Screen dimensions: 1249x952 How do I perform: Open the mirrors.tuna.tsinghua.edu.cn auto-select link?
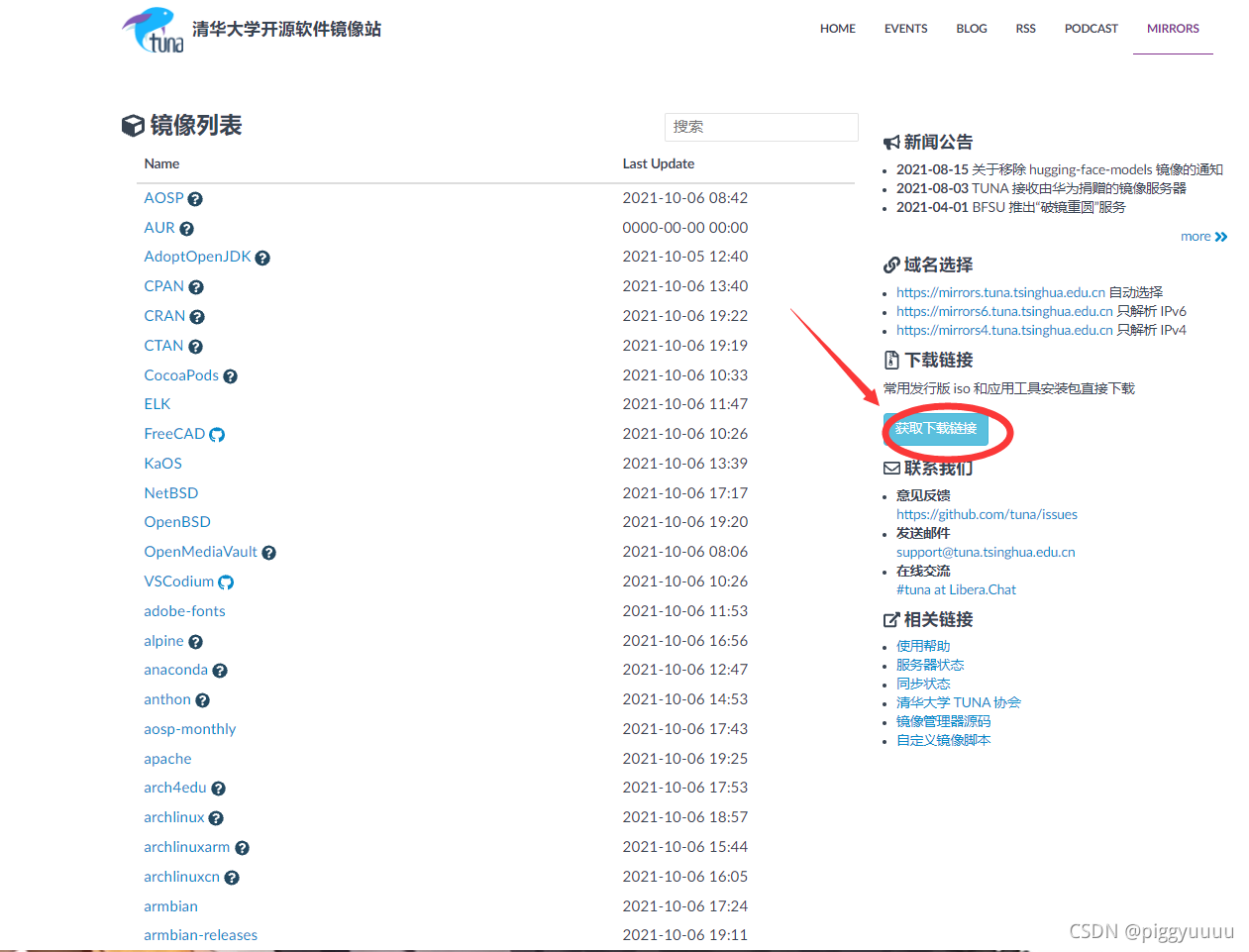click(1000, 292)
